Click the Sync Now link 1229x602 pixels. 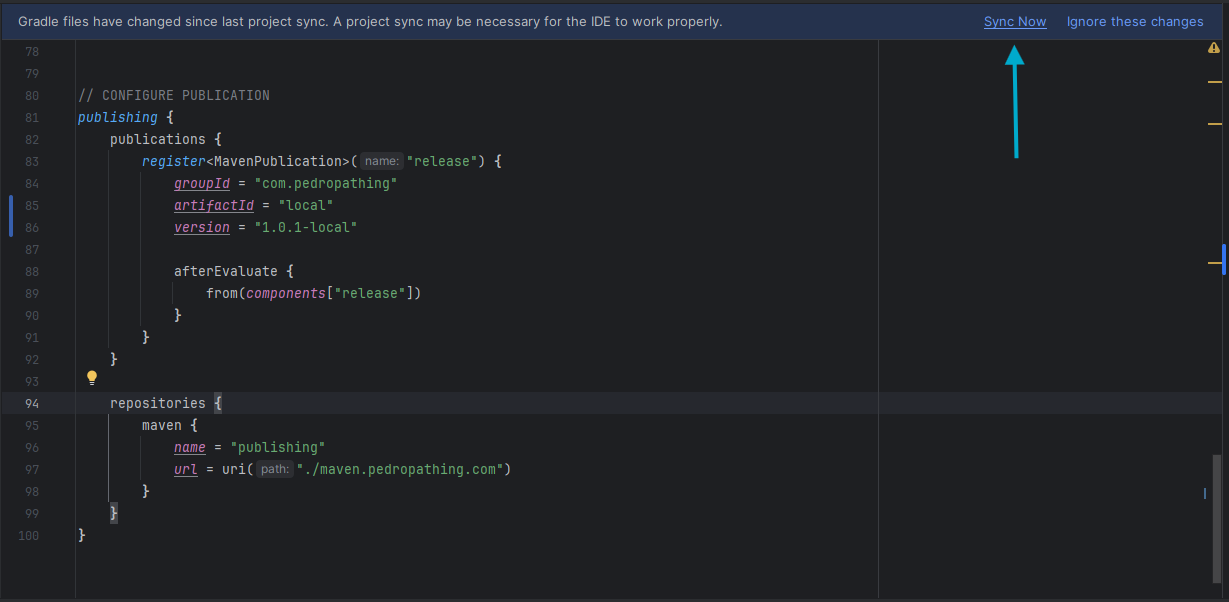[x=1014, y=22]
